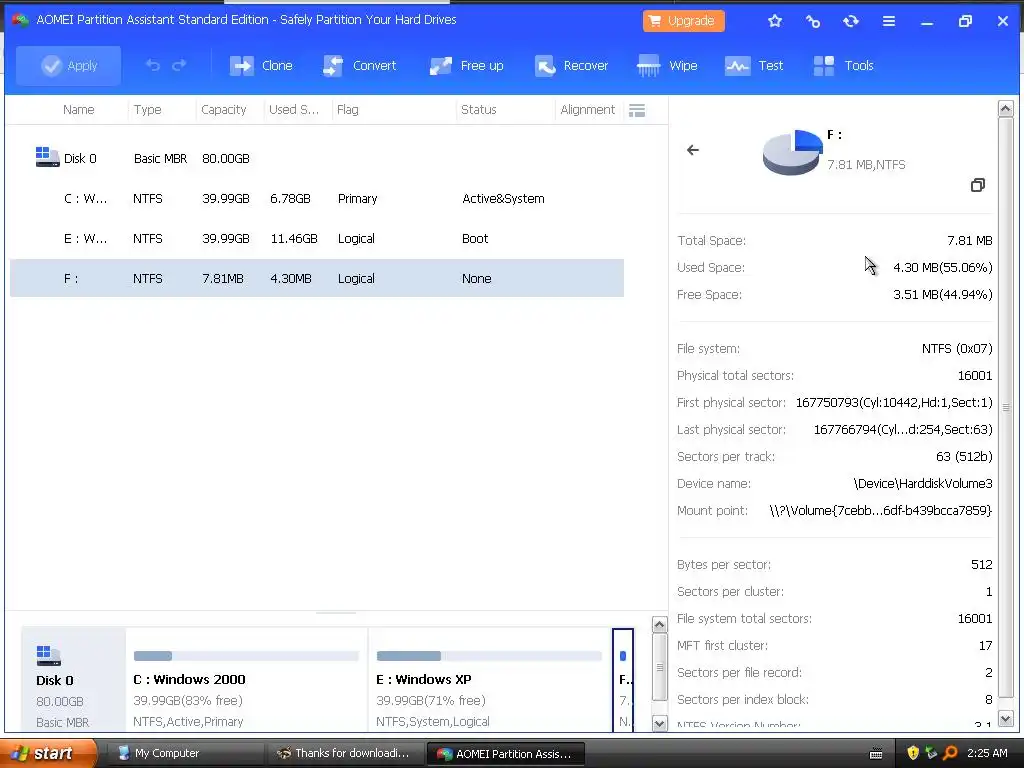
Task: Select the narrow F: partition block
Action: pyautogui.click(x=623, y=679)
